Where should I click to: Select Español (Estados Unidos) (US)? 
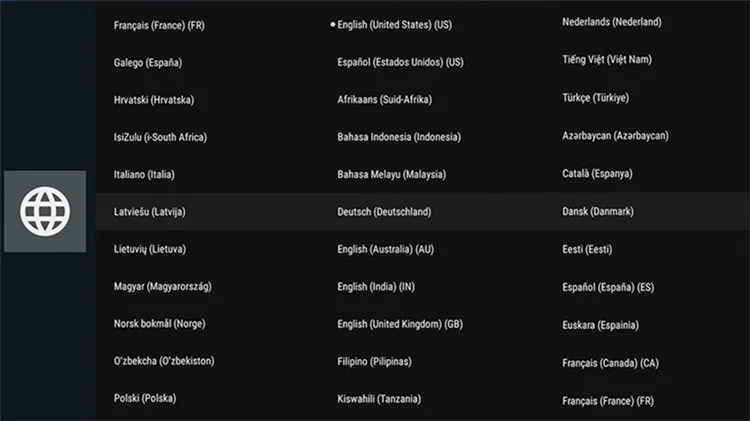[x=400, y=62]
